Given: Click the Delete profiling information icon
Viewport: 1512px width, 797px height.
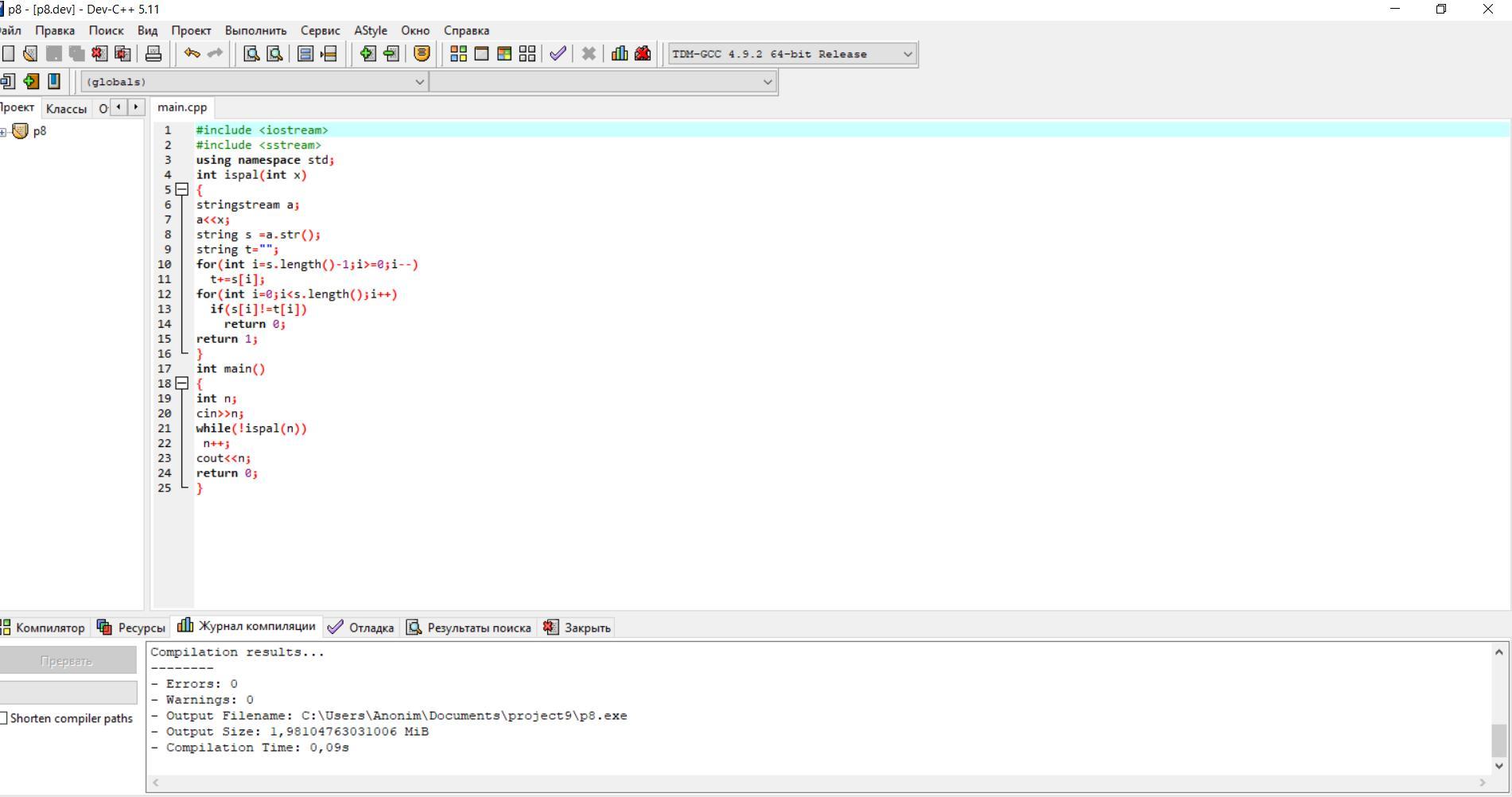Looking at the screenshot, I should pos(643,53).
